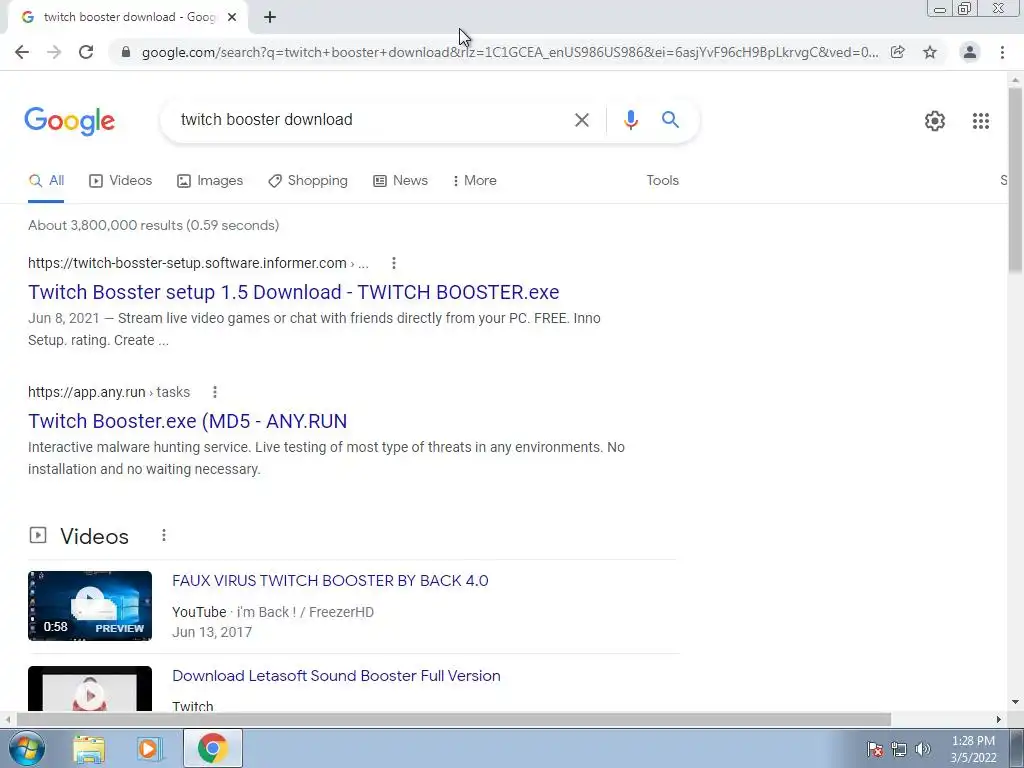1024x768 pixels.
Task: Open the Windows Start menu
Action: (x=27, y=748)
